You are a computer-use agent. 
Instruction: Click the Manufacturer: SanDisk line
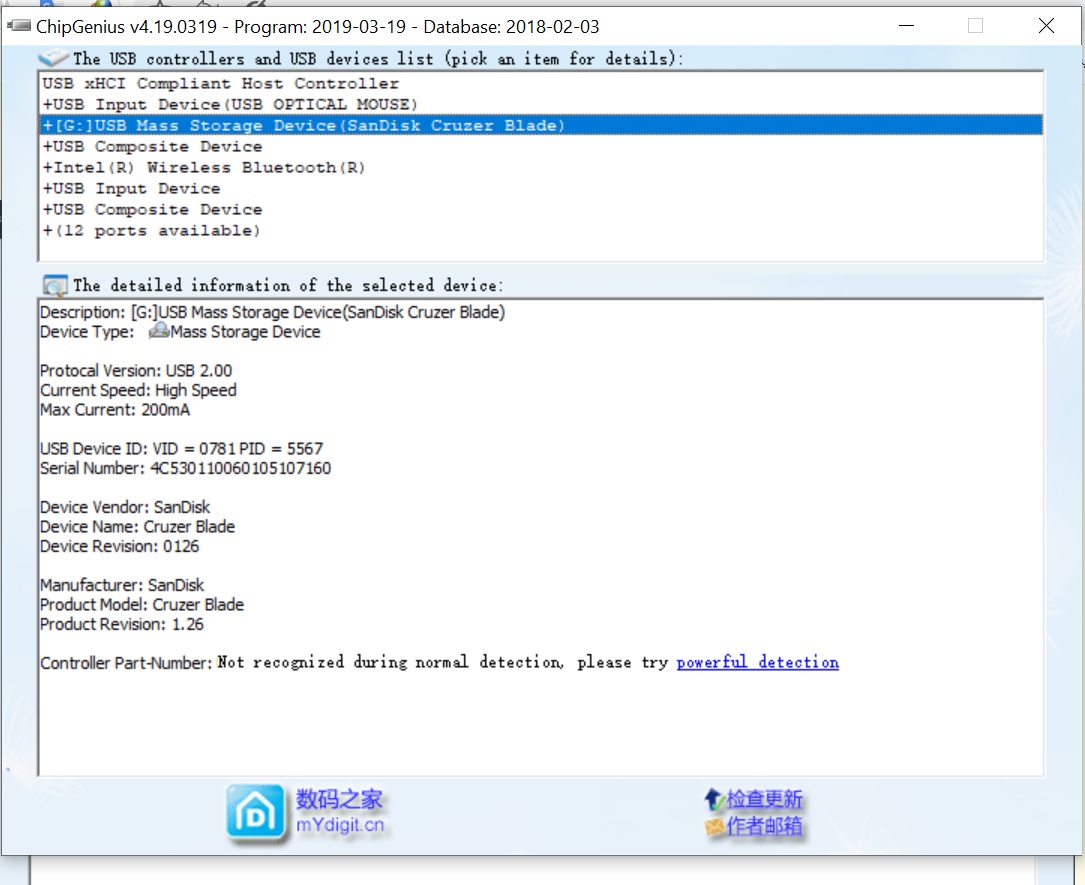[122, 585]
